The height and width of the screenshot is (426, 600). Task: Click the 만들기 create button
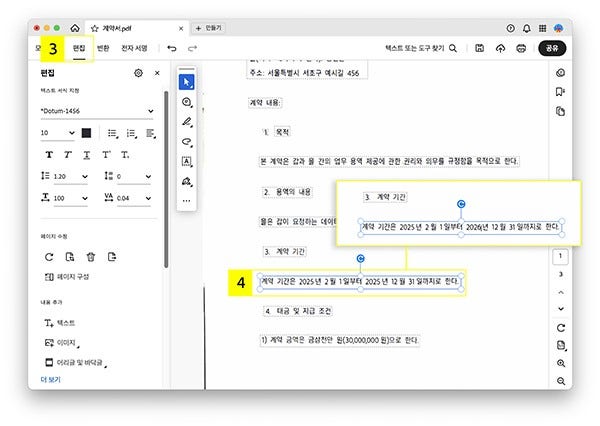209,28
